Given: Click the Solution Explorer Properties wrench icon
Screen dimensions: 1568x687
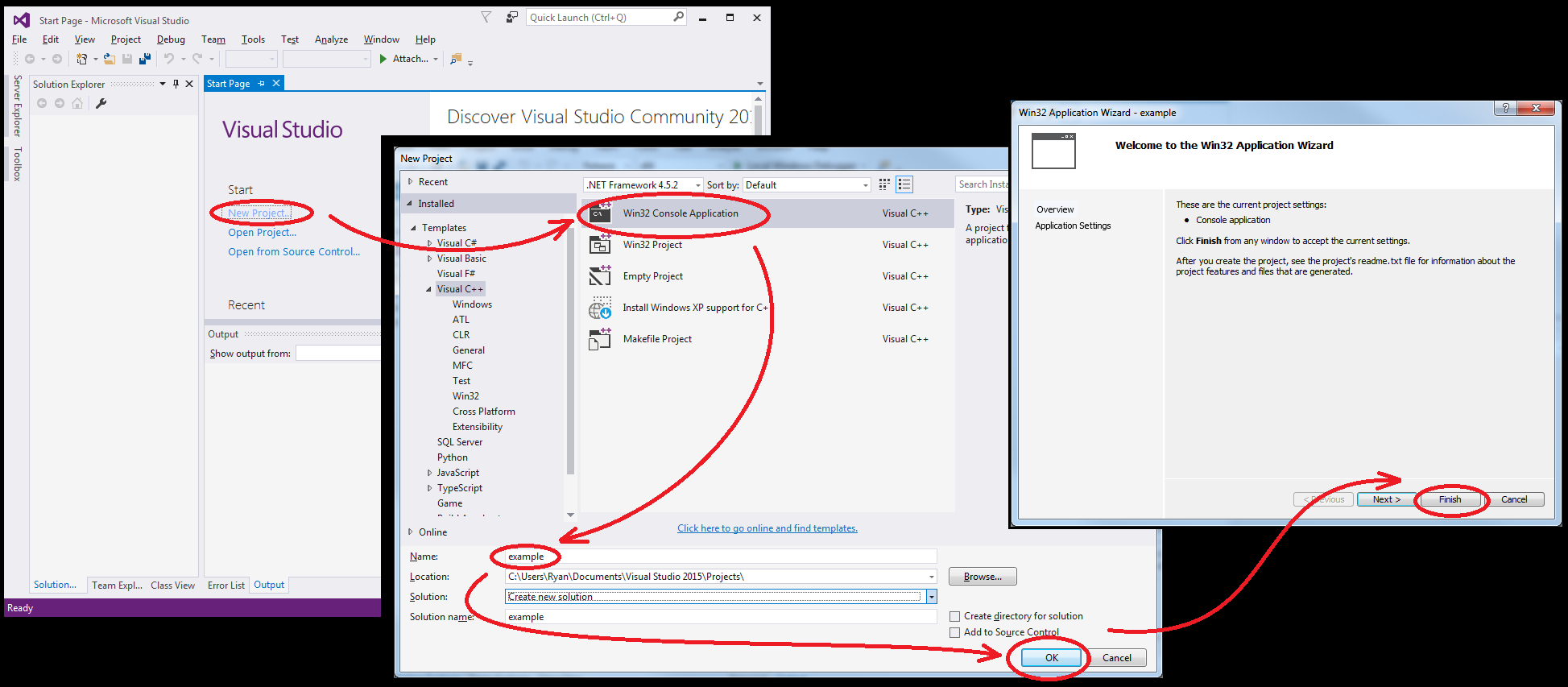Looking at the screenshot, I should point(101,103).
